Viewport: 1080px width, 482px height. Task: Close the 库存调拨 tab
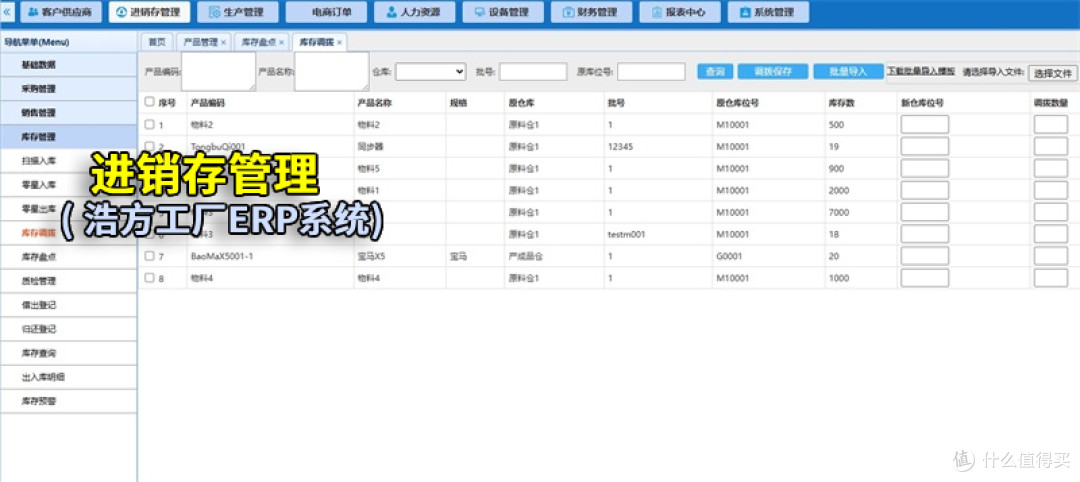click(x=339, y=42)
